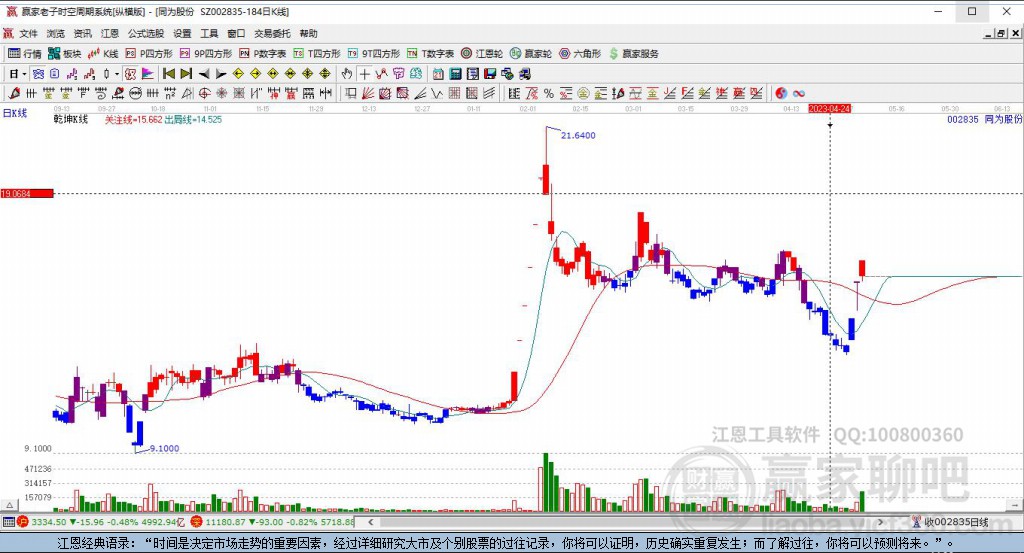Expand the candlestick style dropdown arrow
Image resolution: width=1024 pixels, height=553 pixels.
116,74
